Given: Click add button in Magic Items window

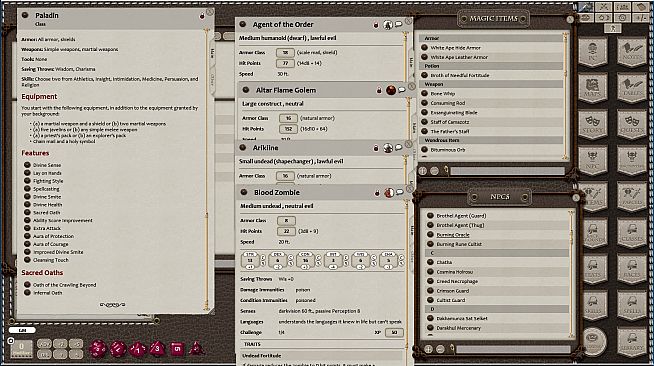Looking at the screenshot, I should (423, 171).
